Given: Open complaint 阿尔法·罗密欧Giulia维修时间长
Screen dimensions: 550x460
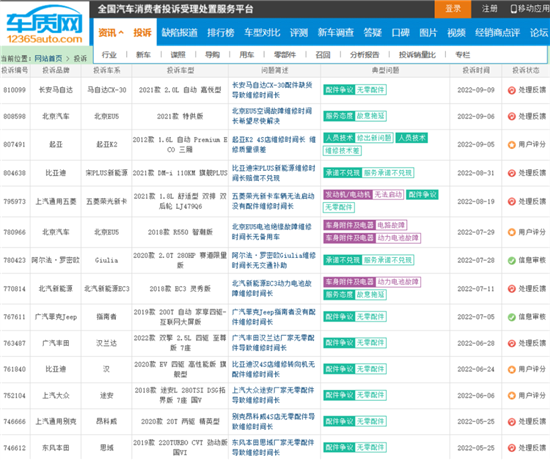Looking at the screenshot, I should (274, 260).
